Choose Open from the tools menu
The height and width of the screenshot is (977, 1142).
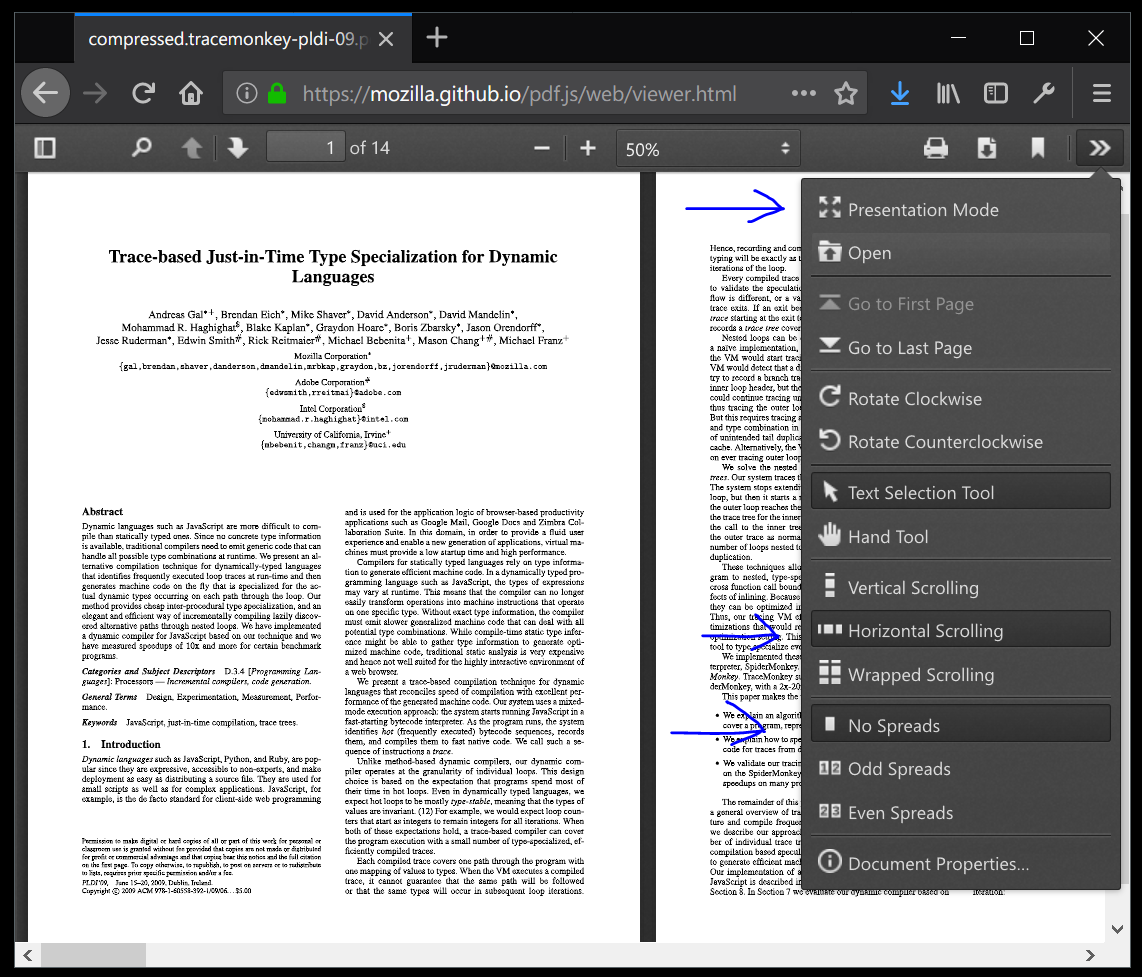(961, 253)
